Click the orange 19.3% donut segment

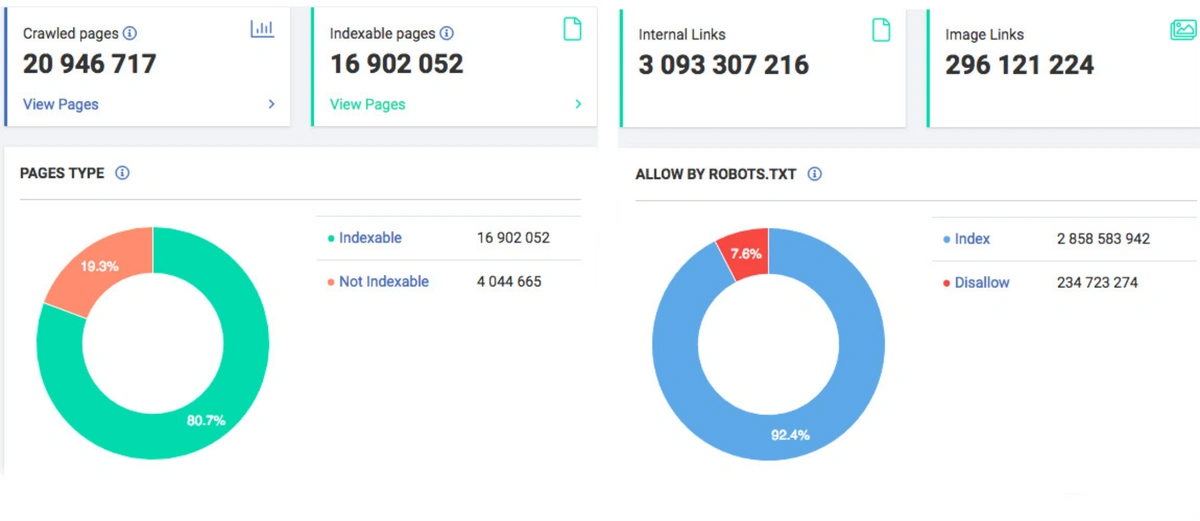point(100,267)
